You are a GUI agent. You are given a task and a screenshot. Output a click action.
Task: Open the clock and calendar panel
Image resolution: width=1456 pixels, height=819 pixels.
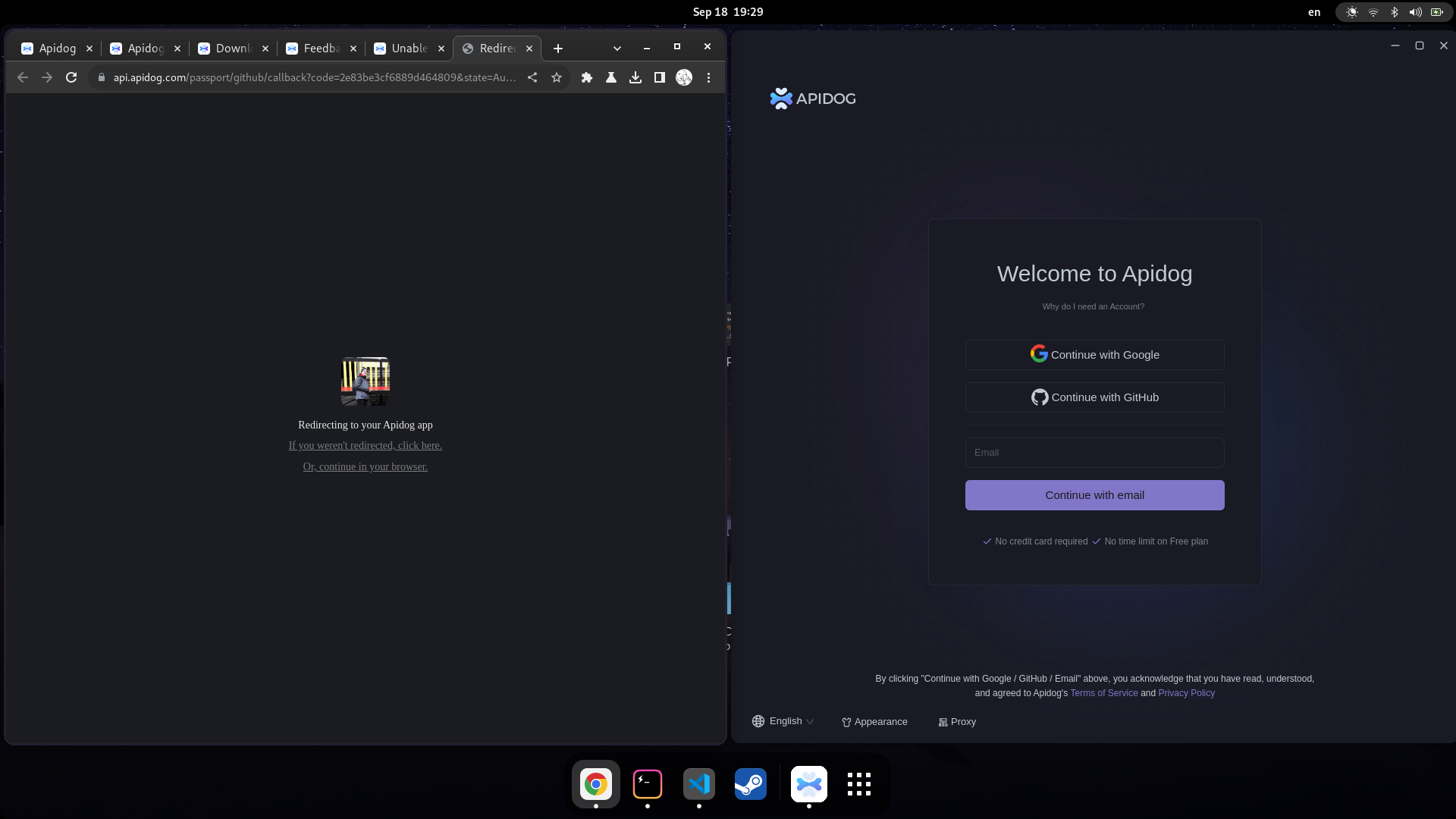(x=728, y=12)
